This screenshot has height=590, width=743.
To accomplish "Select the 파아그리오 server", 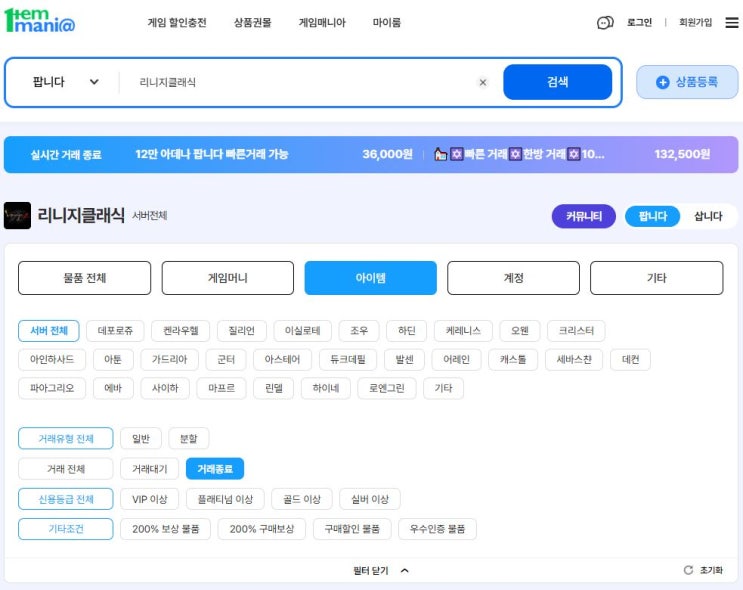I will pos(52,389).
